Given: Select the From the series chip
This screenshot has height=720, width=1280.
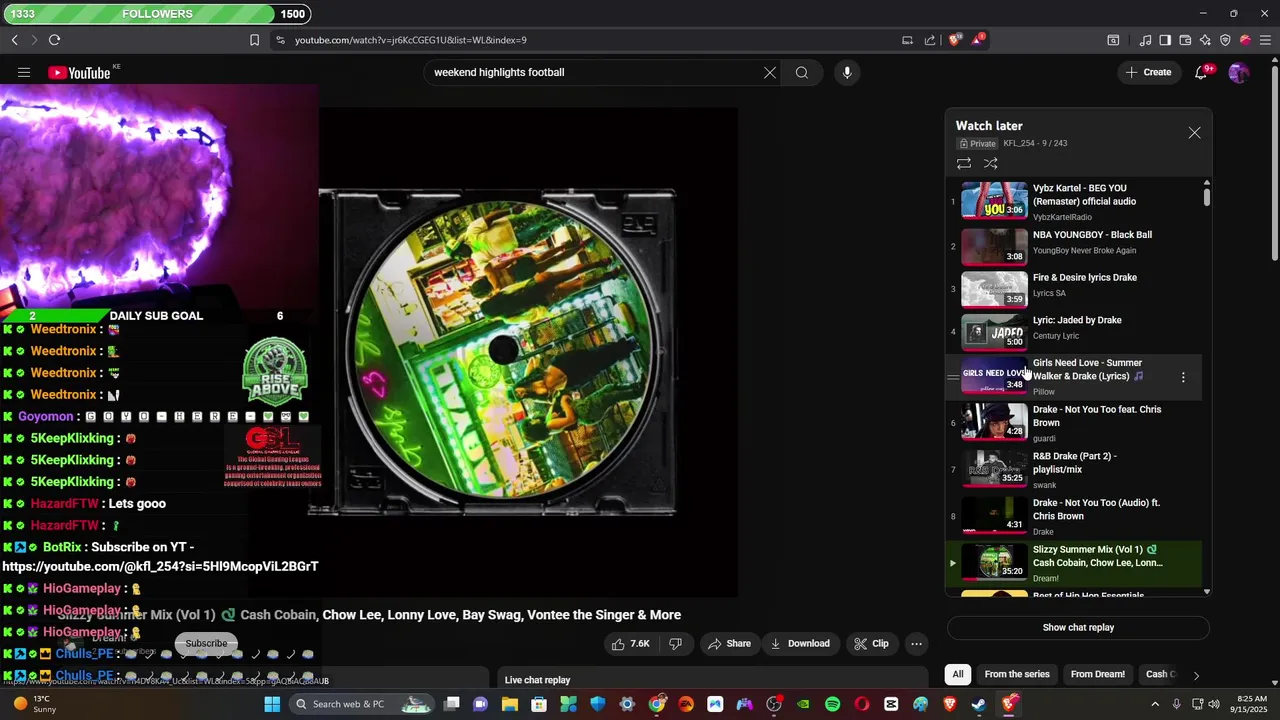Looking at the screenshot, I should 1017,675.
